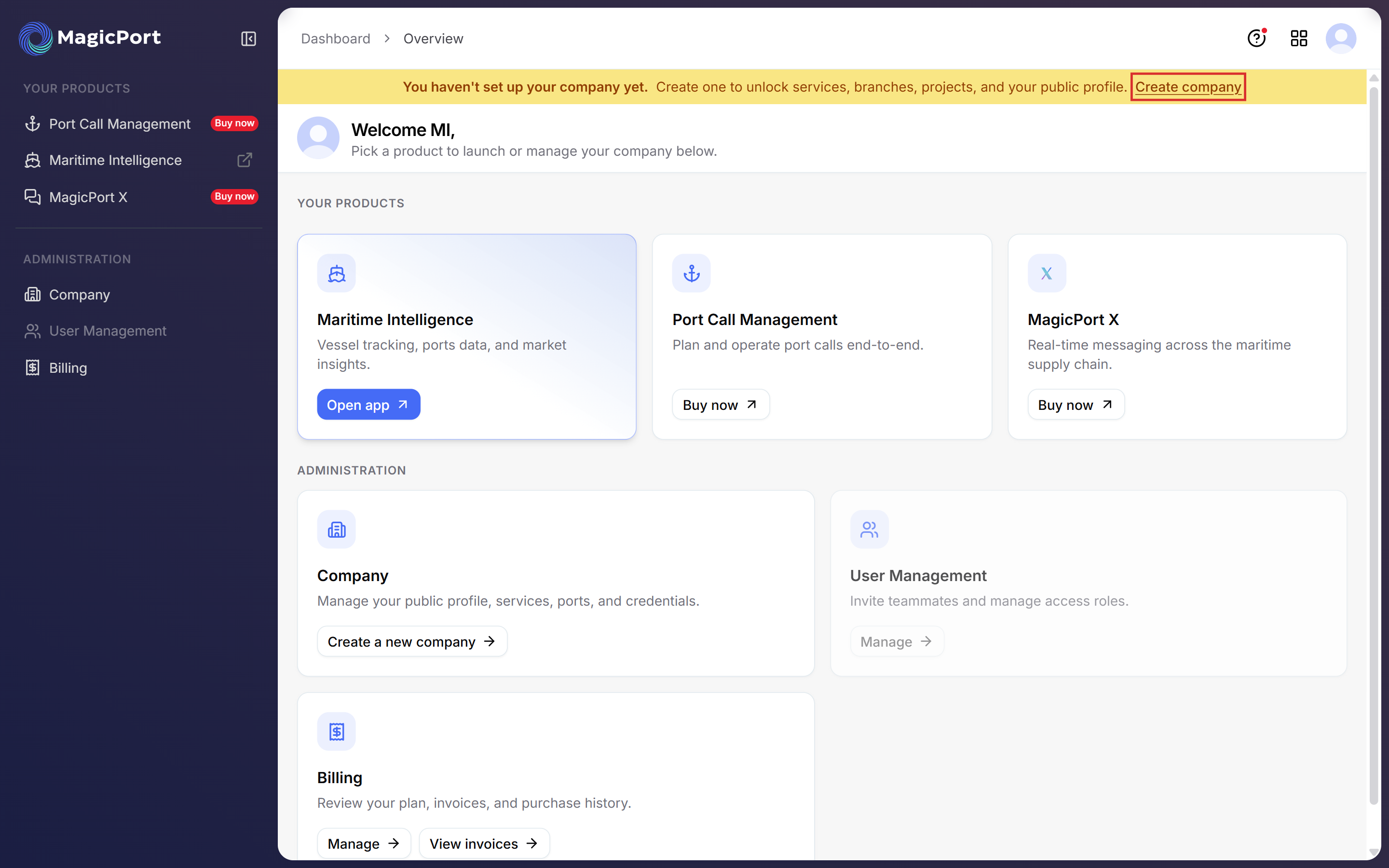Click Manage button on Billing card
The image size is (1389, 868).
[x=364, y=843]
